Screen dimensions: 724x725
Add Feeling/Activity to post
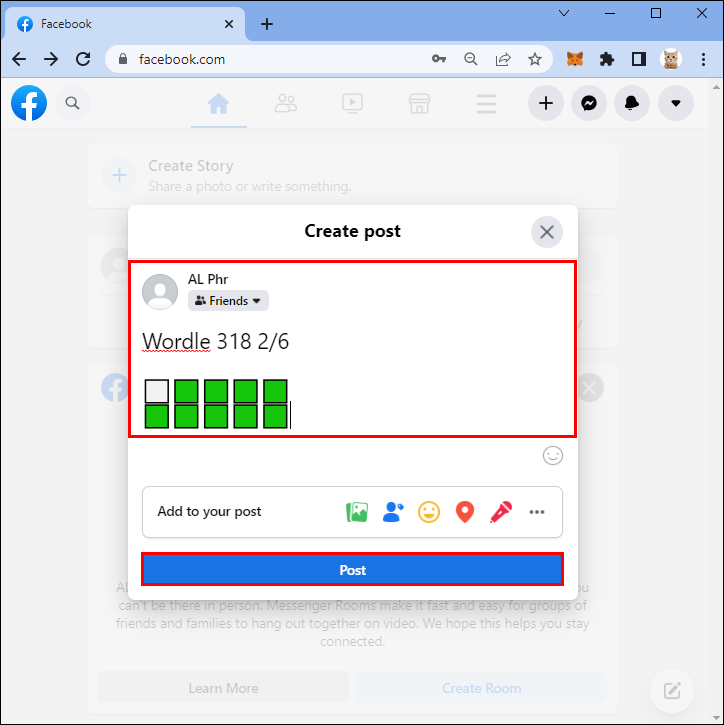[x=429, y=512]
